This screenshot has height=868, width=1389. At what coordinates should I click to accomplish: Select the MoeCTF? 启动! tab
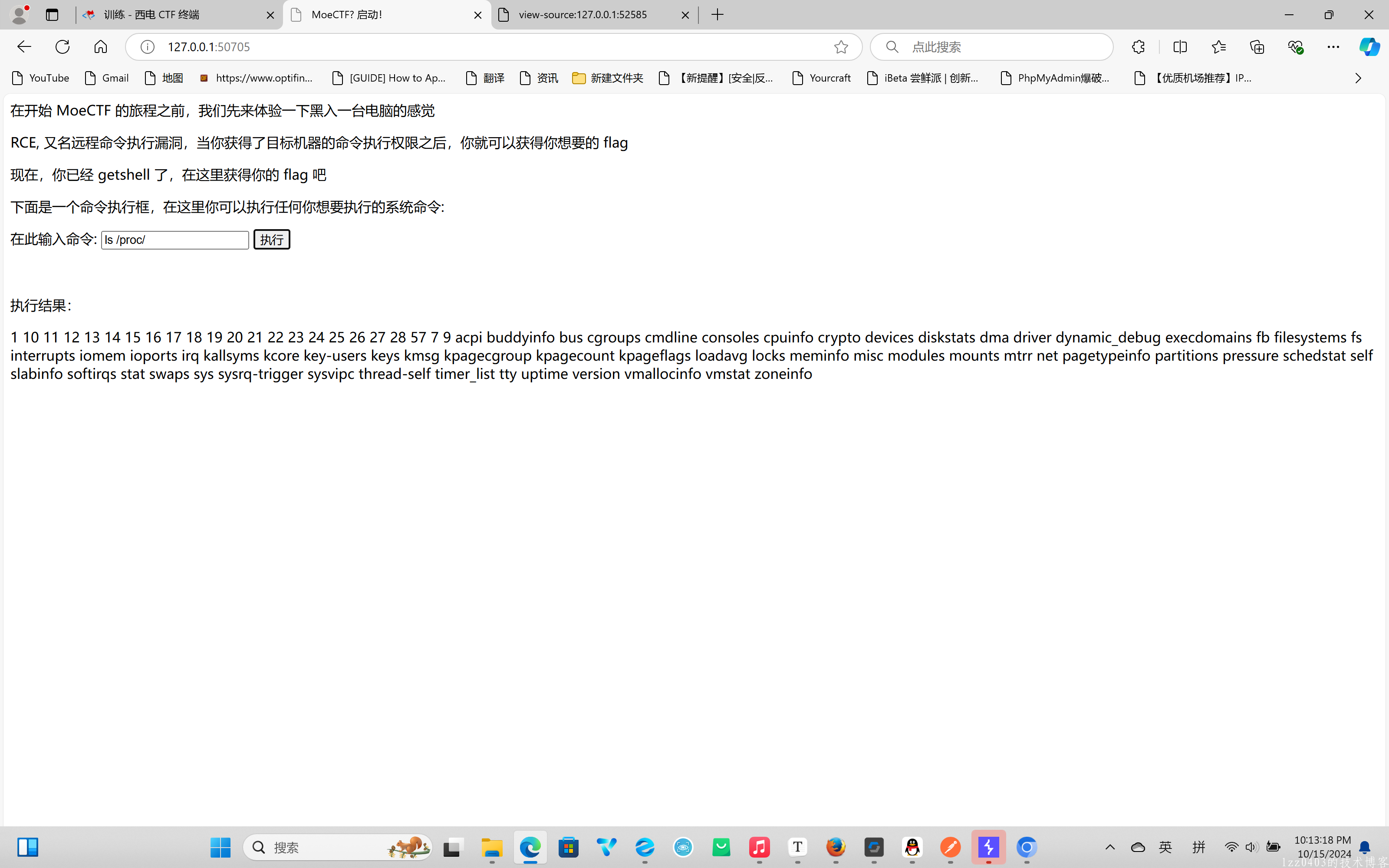387,15
